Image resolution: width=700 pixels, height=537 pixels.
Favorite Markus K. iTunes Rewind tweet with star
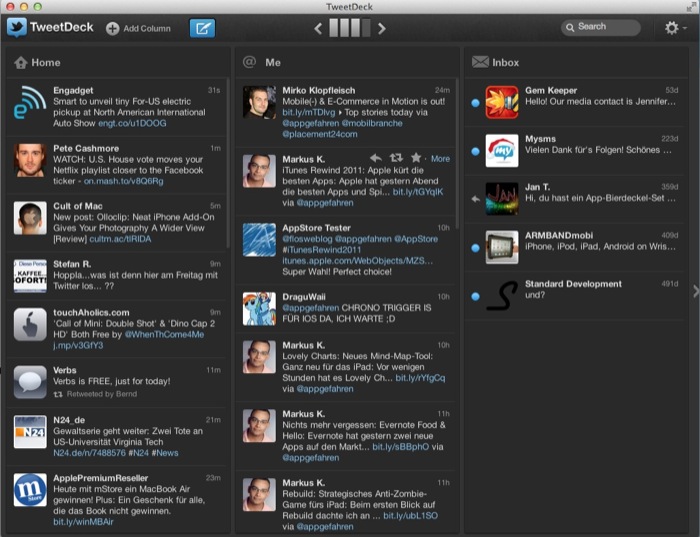pos(415,158)
